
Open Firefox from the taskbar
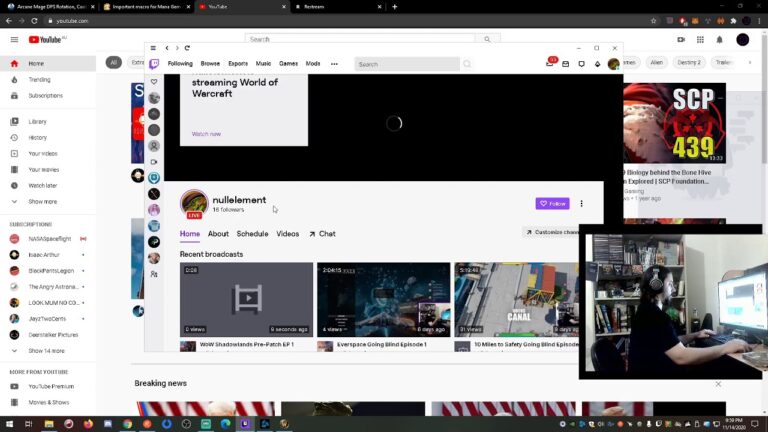point(88,424)
